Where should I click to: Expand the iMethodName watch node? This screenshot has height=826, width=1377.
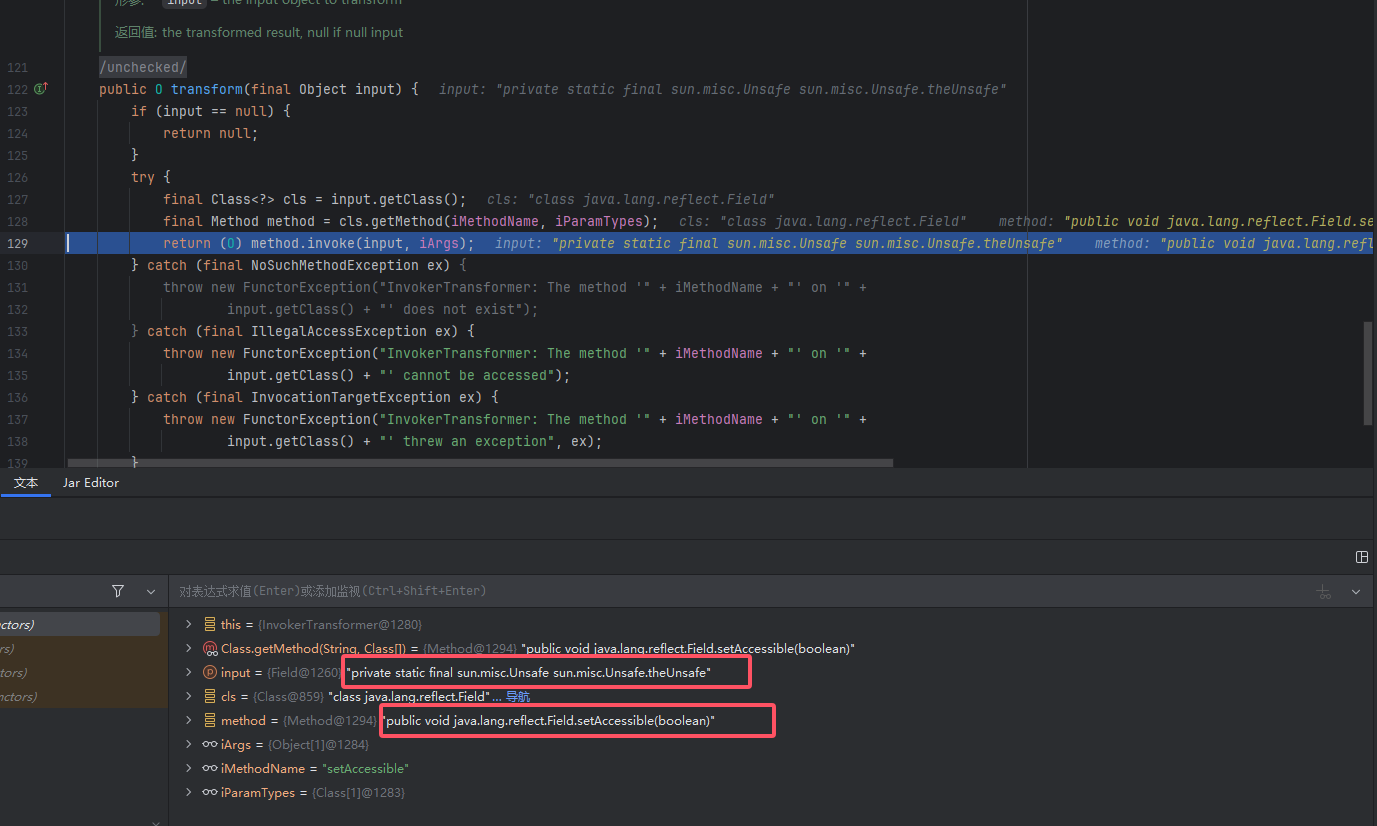(x=188, y=768)
